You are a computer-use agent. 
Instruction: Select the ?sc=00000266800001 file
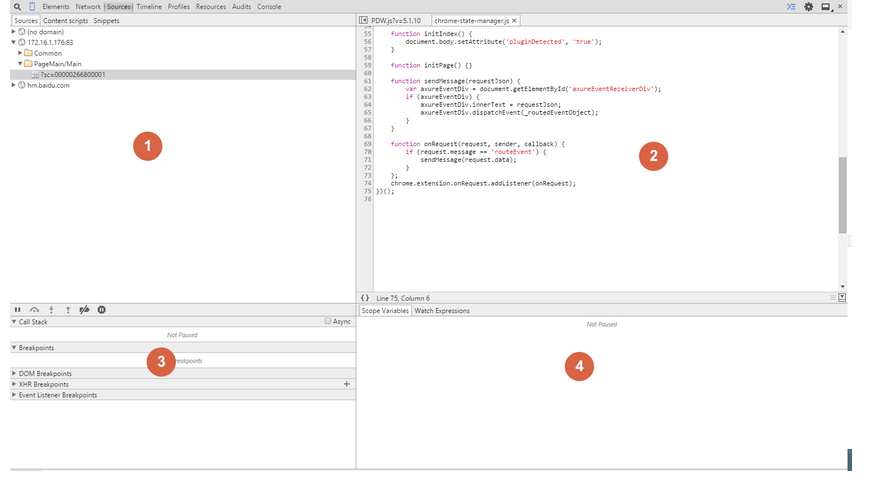pos(183,74)
